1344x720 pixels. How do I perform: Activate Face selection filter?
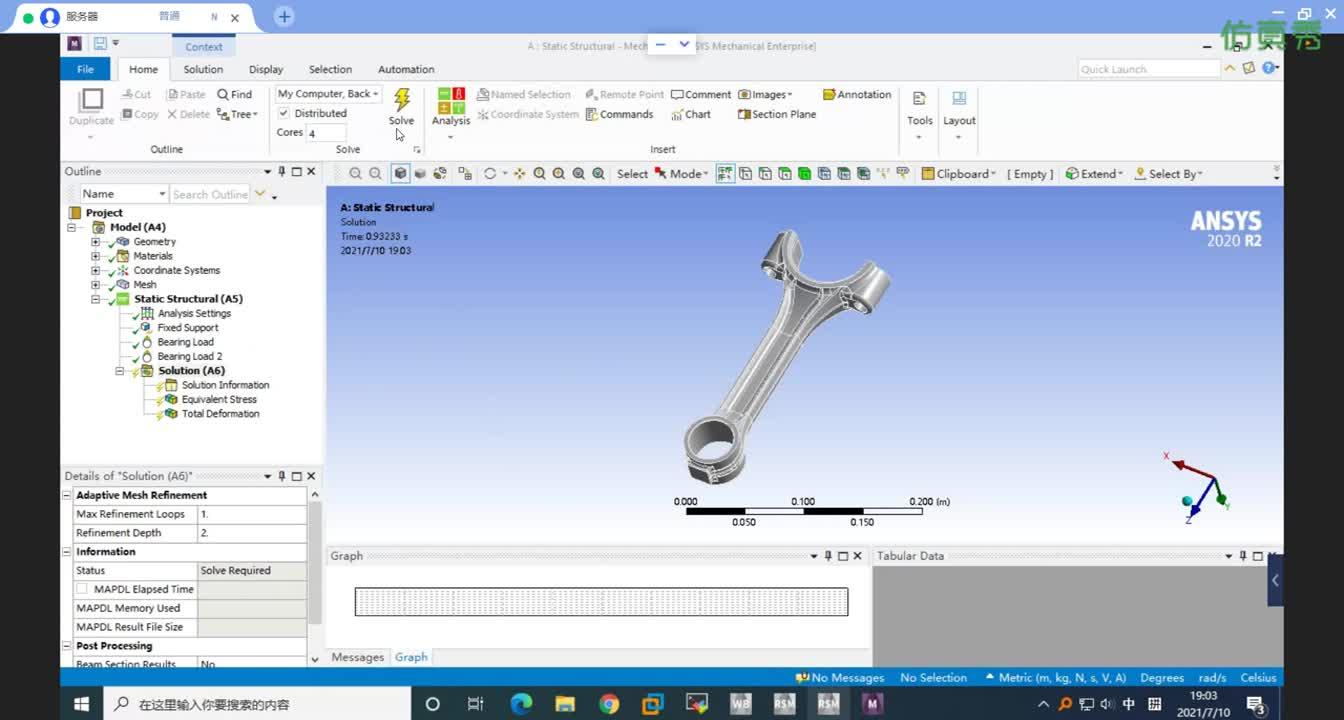[784, 173]
